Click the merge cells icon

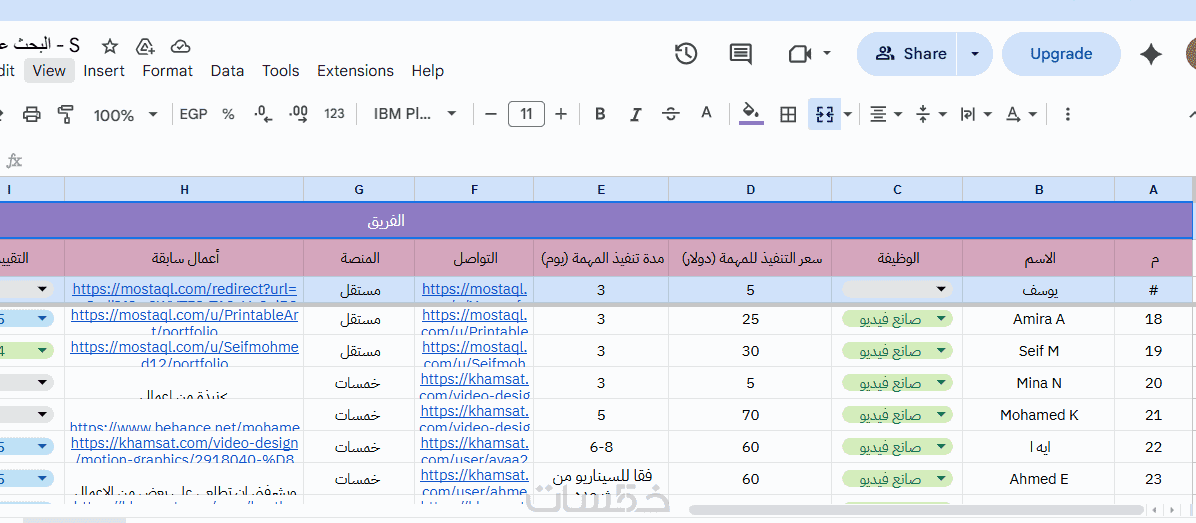(x=824, y=114)
